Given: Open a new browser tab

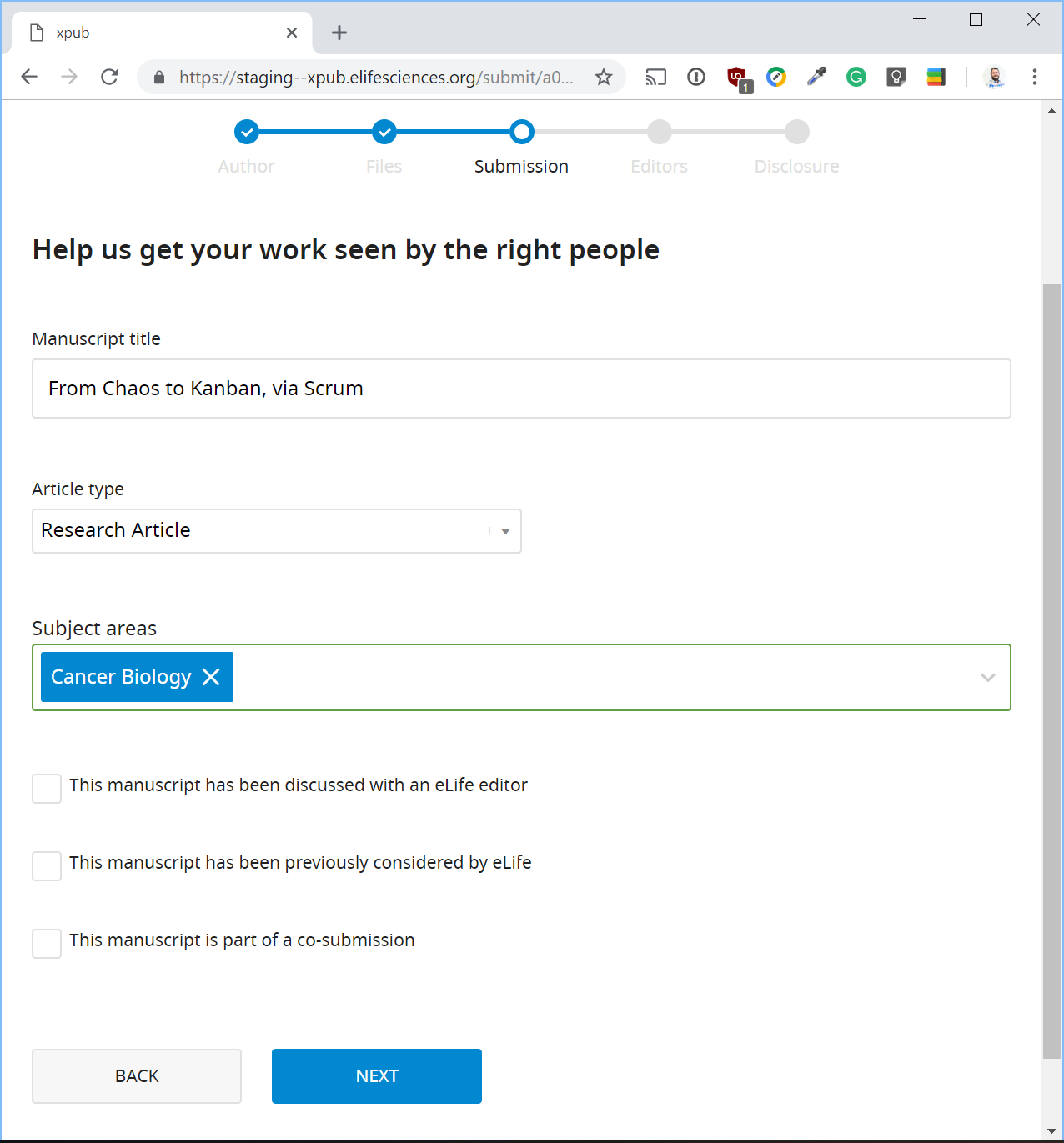Looking at the screenshot, I should point(339,33).
